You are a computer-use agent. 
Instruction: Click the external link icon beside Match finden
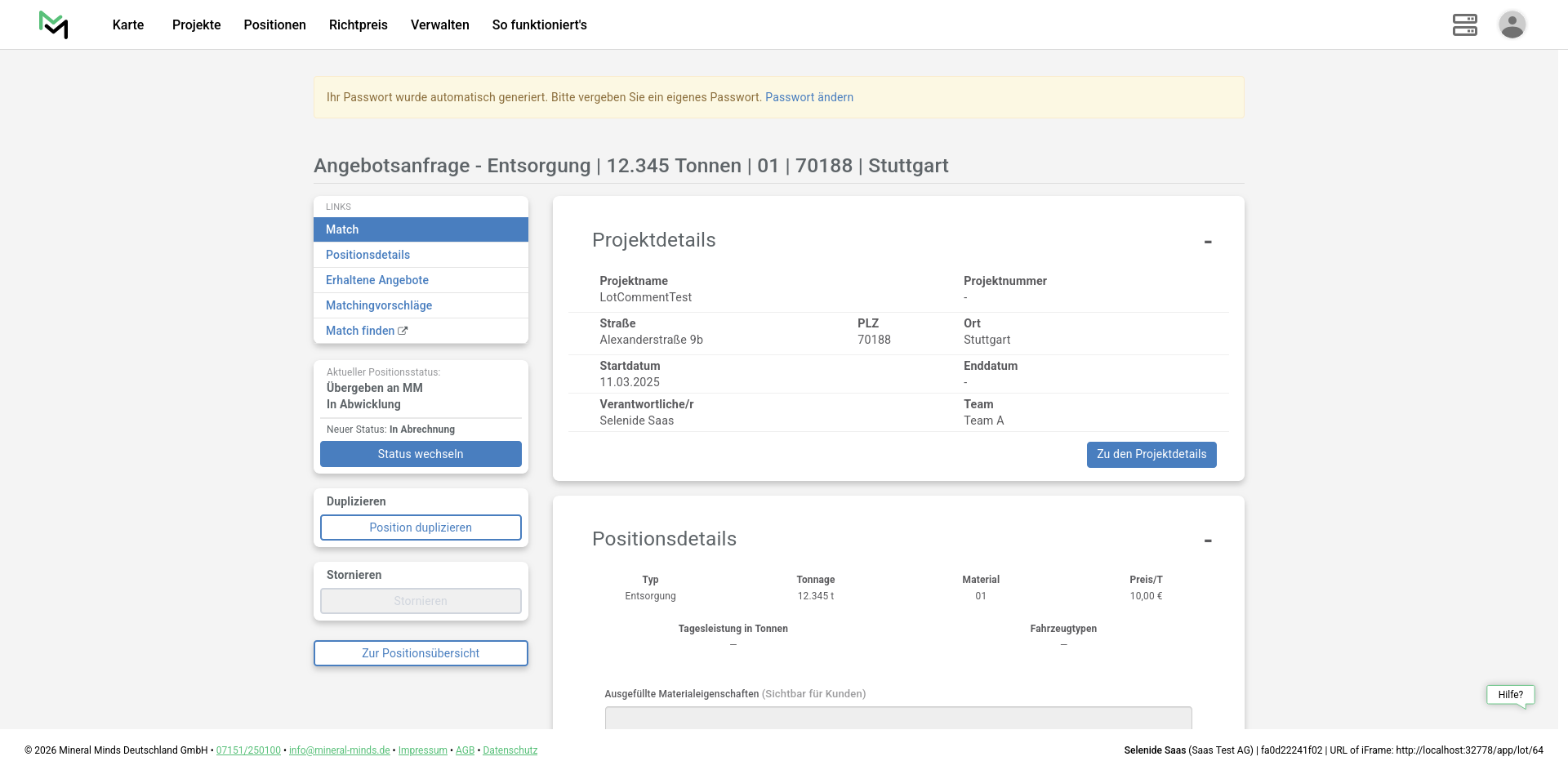pos(403,331)
